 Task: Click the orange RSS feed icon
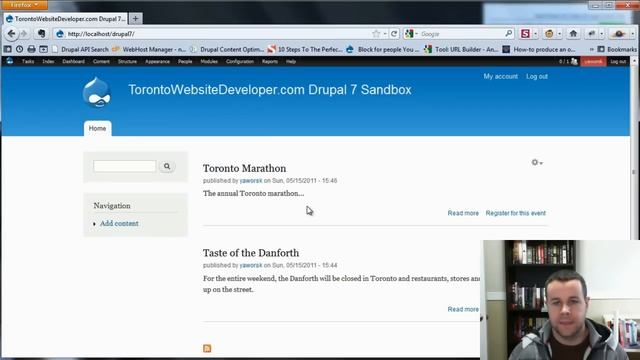(207, 348)
